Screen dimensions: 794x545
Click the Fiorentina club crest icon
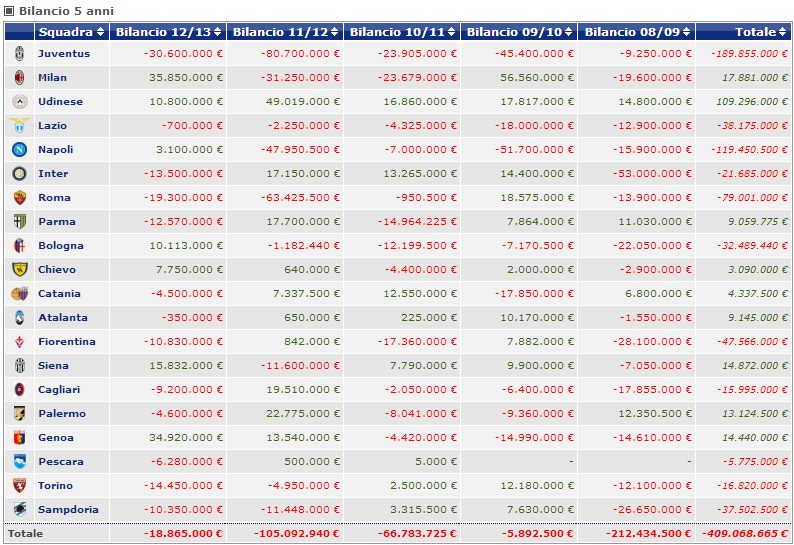[x=19, y=342]
